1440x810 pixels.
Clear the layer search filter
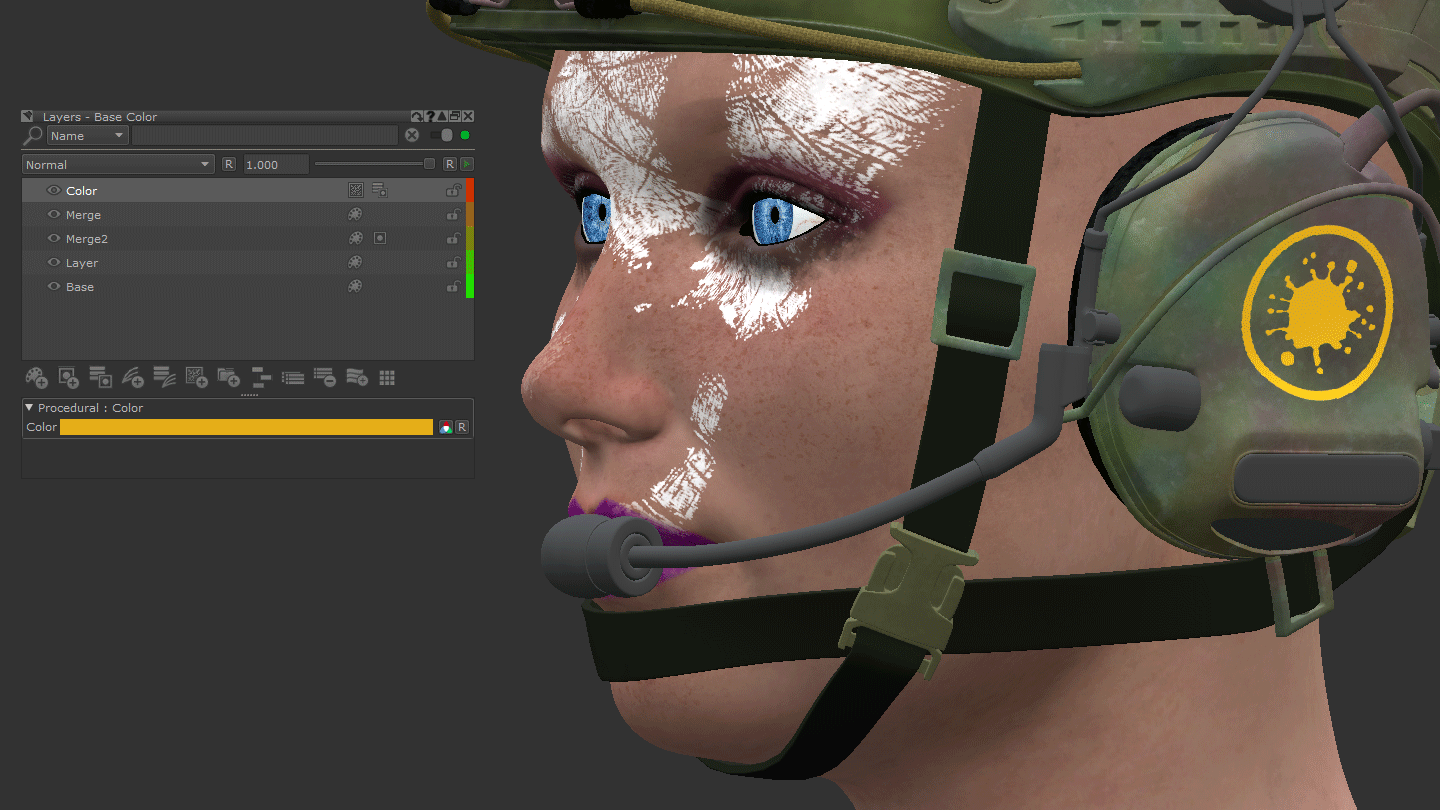point(412,136)
